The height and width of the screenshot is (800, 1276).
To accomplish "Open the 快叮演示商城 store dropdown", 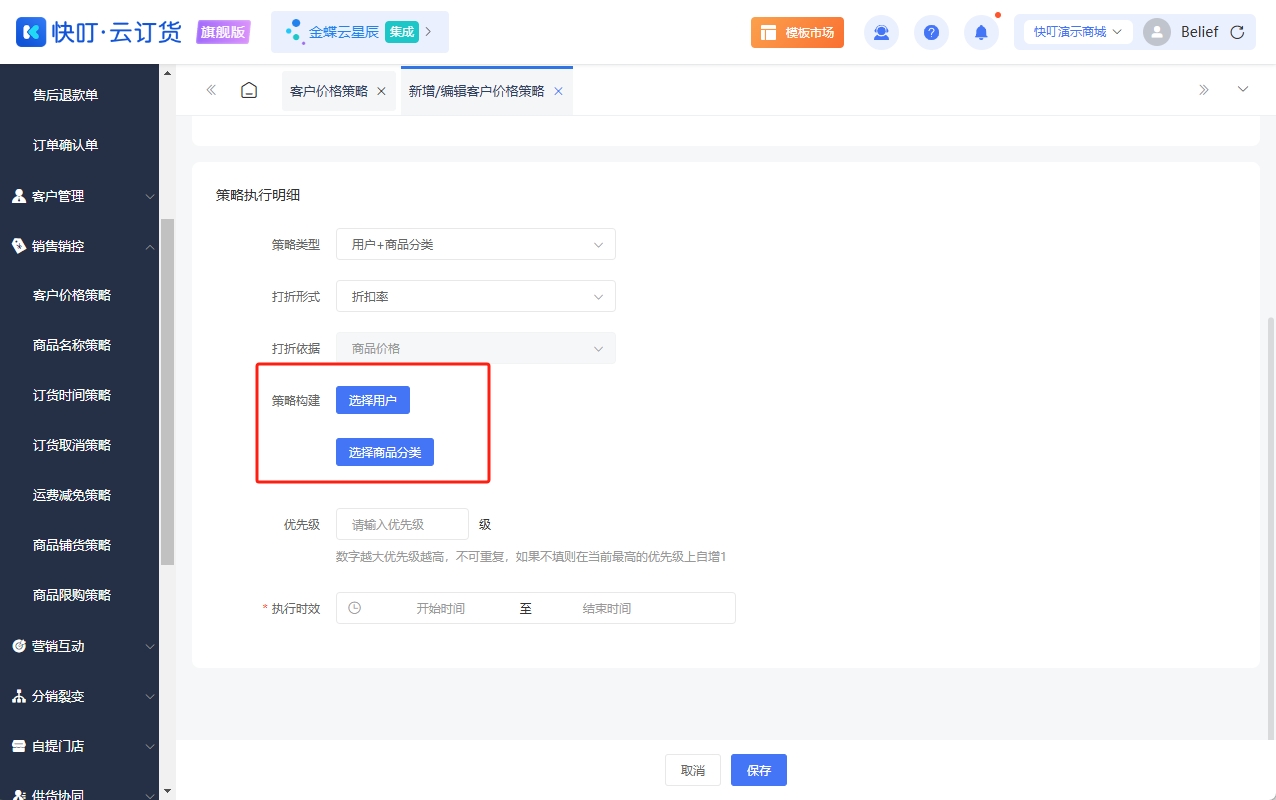I will coord(1078,32).
